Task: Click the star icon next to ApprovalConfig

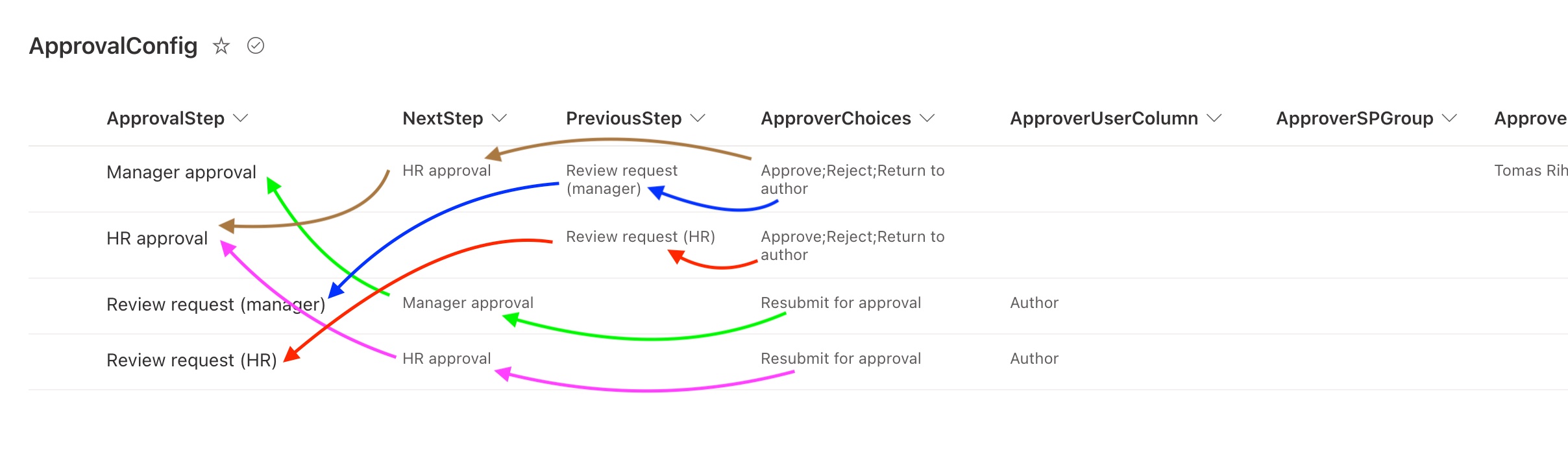Action: (221, 46)
